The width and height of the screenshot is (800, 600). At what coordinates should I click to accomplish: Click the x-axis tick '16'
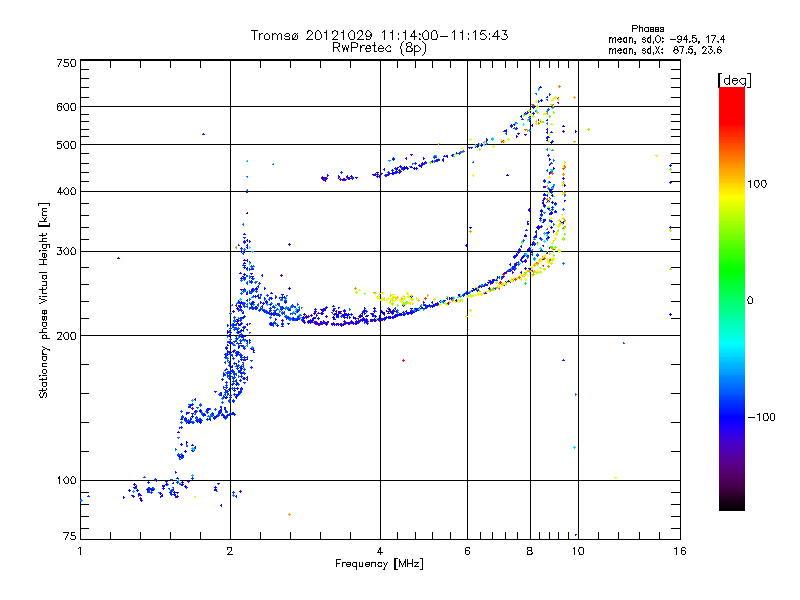pyautogui.click(x=680, y=551)
